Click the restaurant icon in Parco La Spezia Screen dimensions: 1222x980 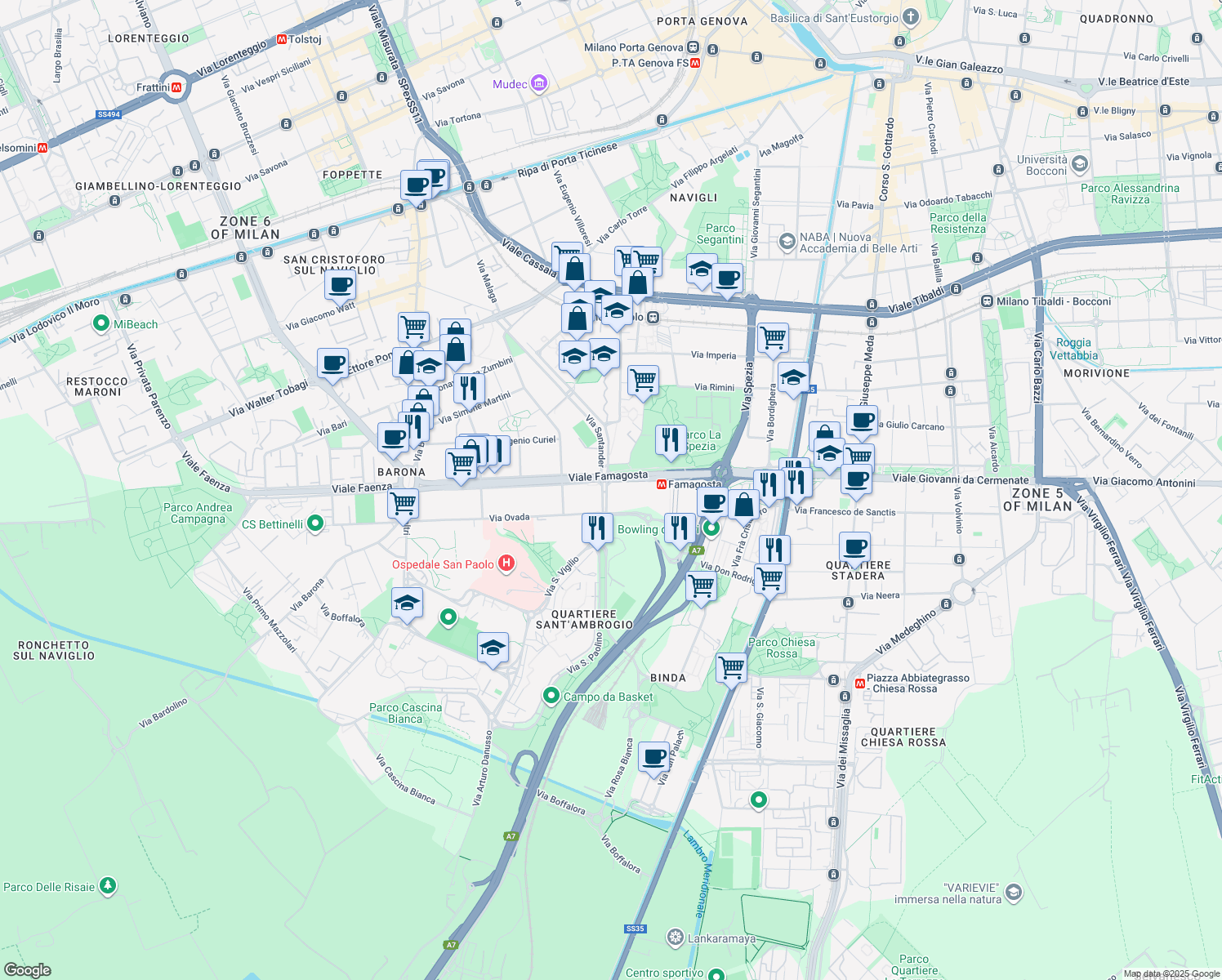pyautogui.click(x=670, y=439)
